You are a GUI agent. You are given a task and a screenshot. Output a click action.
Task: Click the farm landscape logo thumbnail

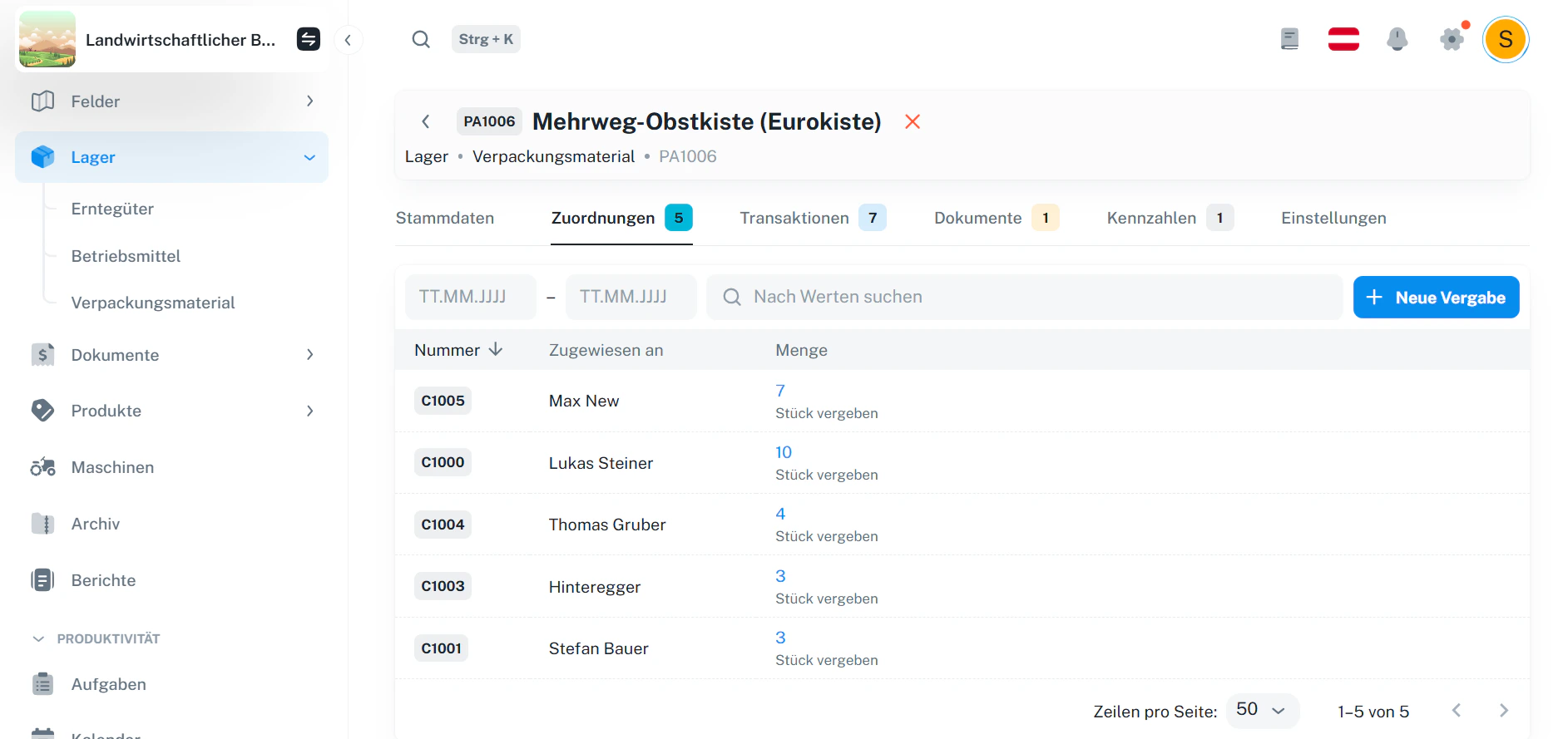[47, 39]
